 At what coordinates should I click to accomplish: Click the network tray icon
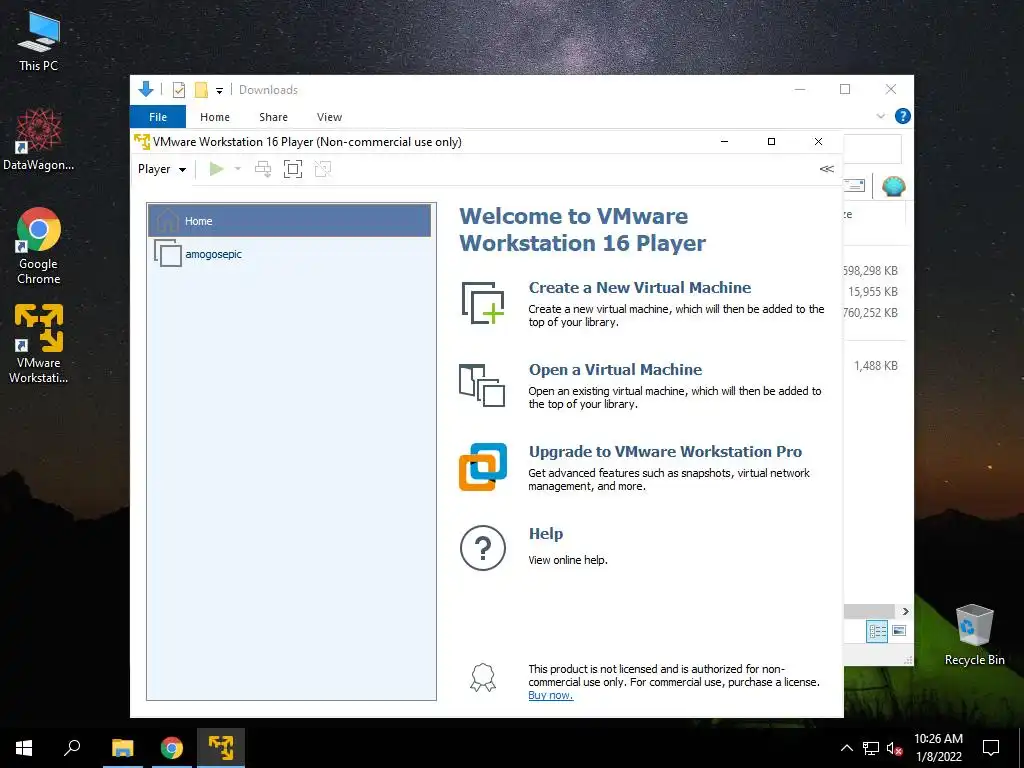pos(871,748)
